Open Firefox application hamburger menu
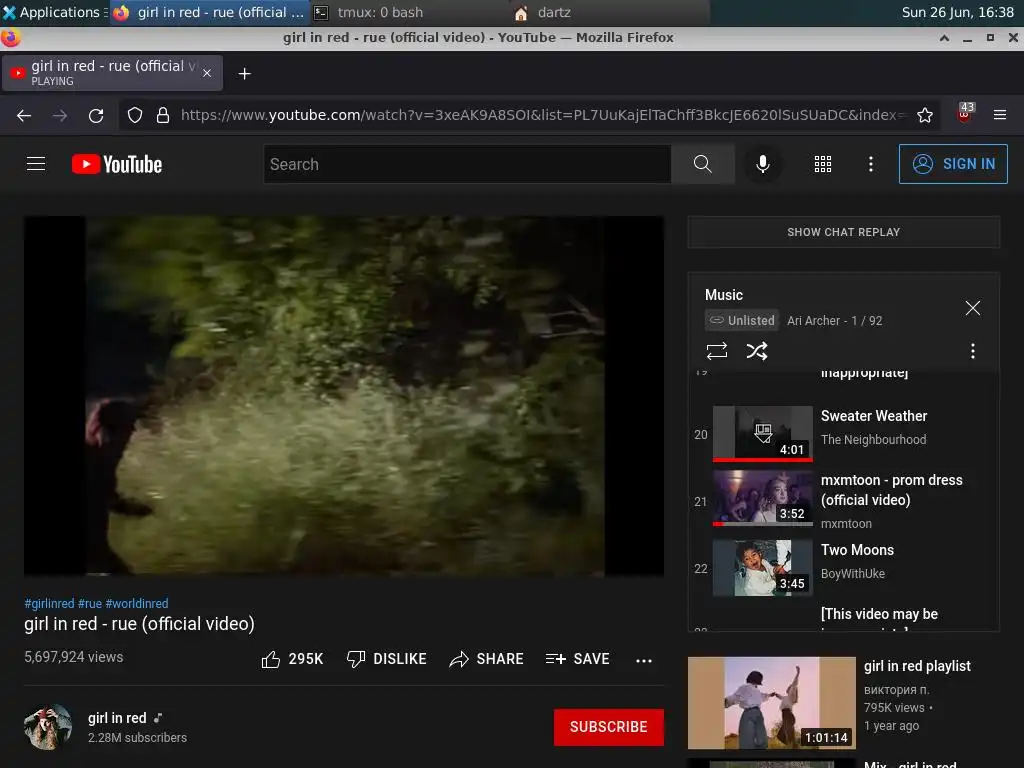 1000,115
